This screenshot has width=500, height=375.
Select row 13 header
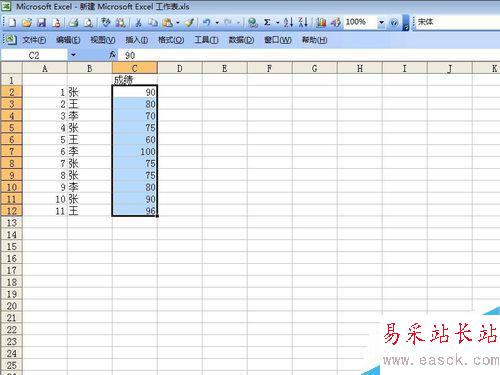[x=11, y=223]
